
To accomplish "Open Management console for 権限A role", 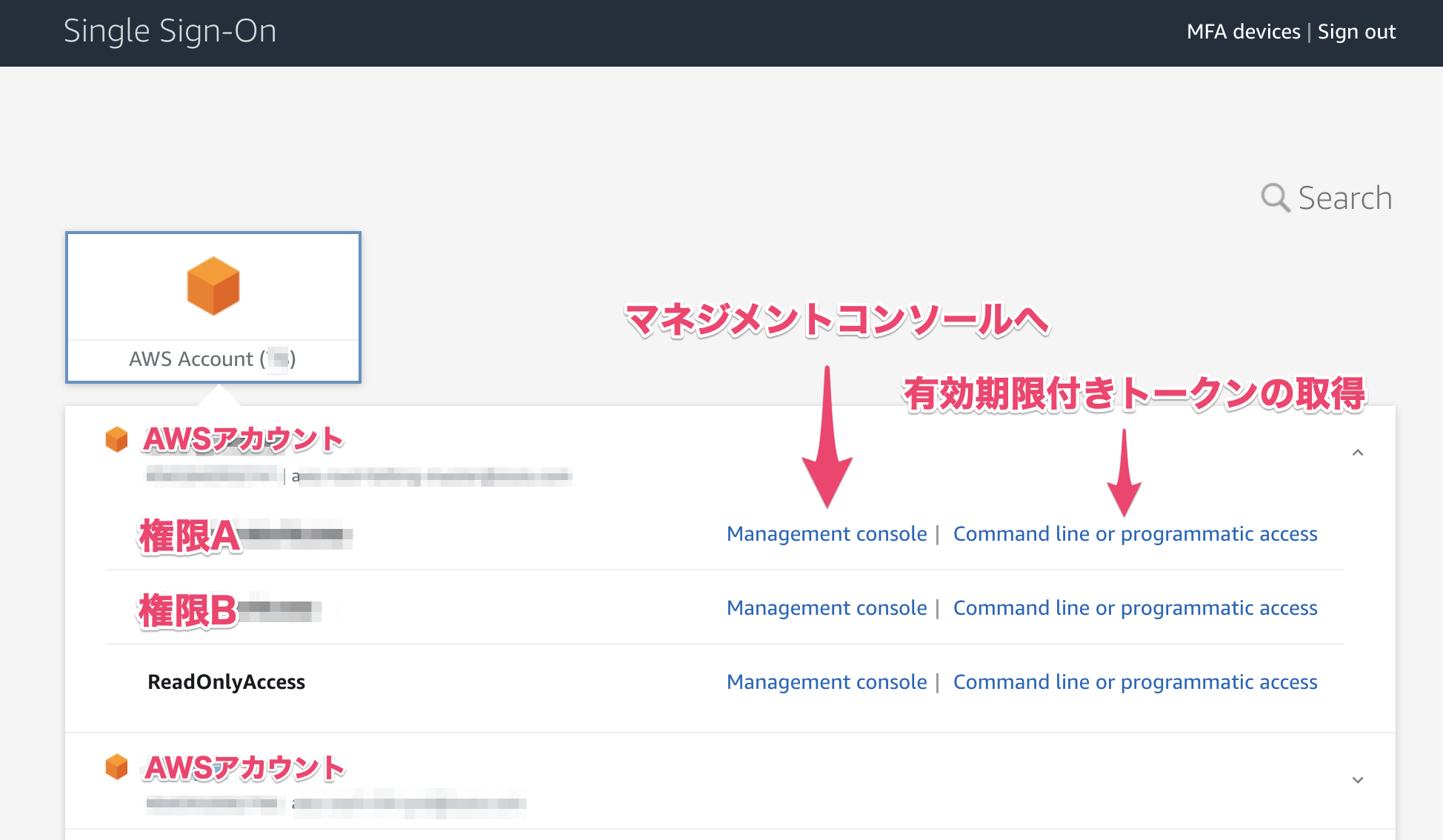I will tap(826, 534).
